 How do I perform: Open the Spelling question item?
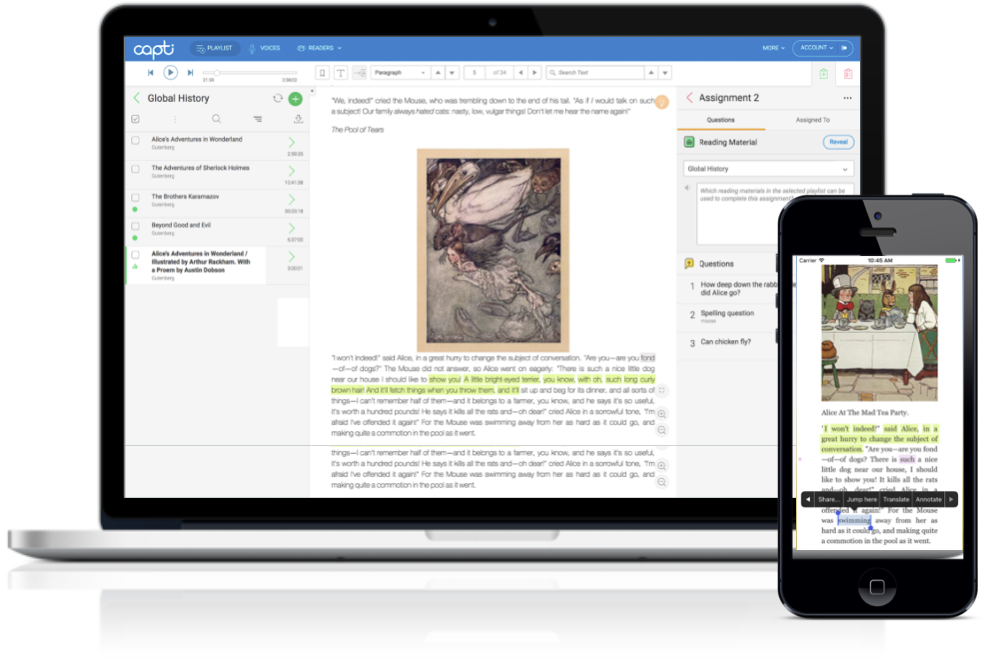[727, 313]
